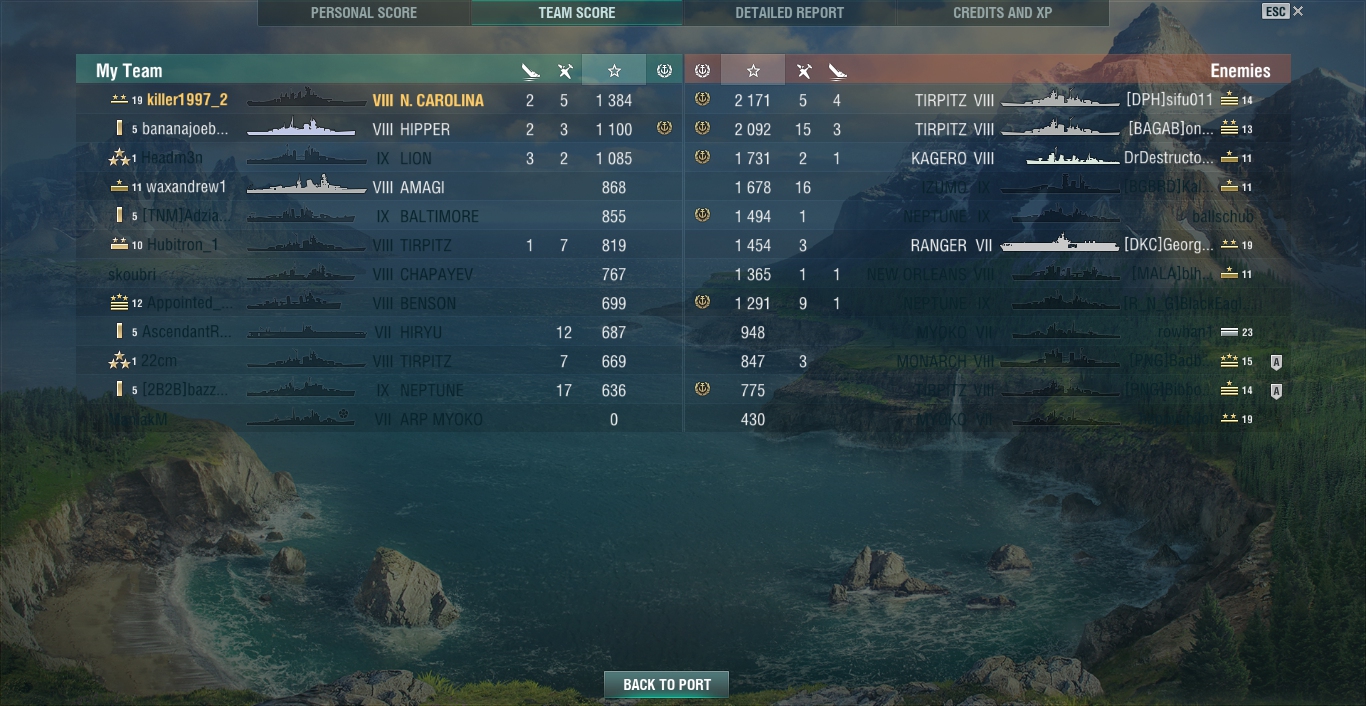This screenshot has height=706, width=1366.
Task: Select player killer1997_2 row
Action: click(379, 100)
